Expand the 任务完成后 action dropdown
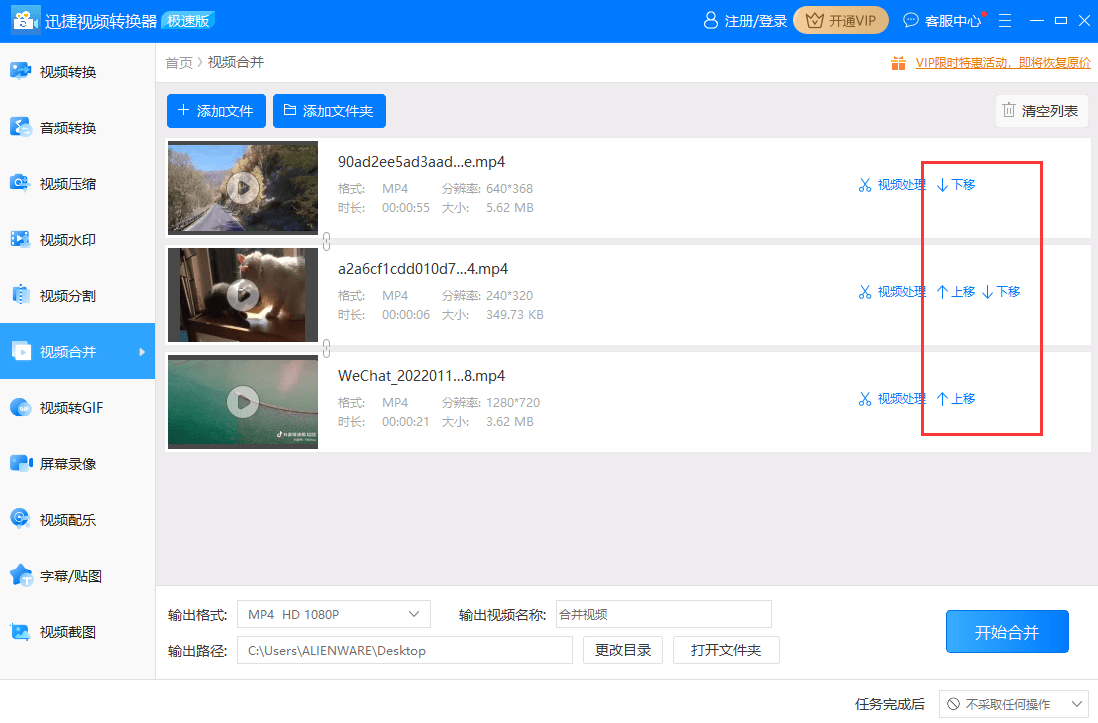Screen dimensions: 1098x723 coord(1014,704)
